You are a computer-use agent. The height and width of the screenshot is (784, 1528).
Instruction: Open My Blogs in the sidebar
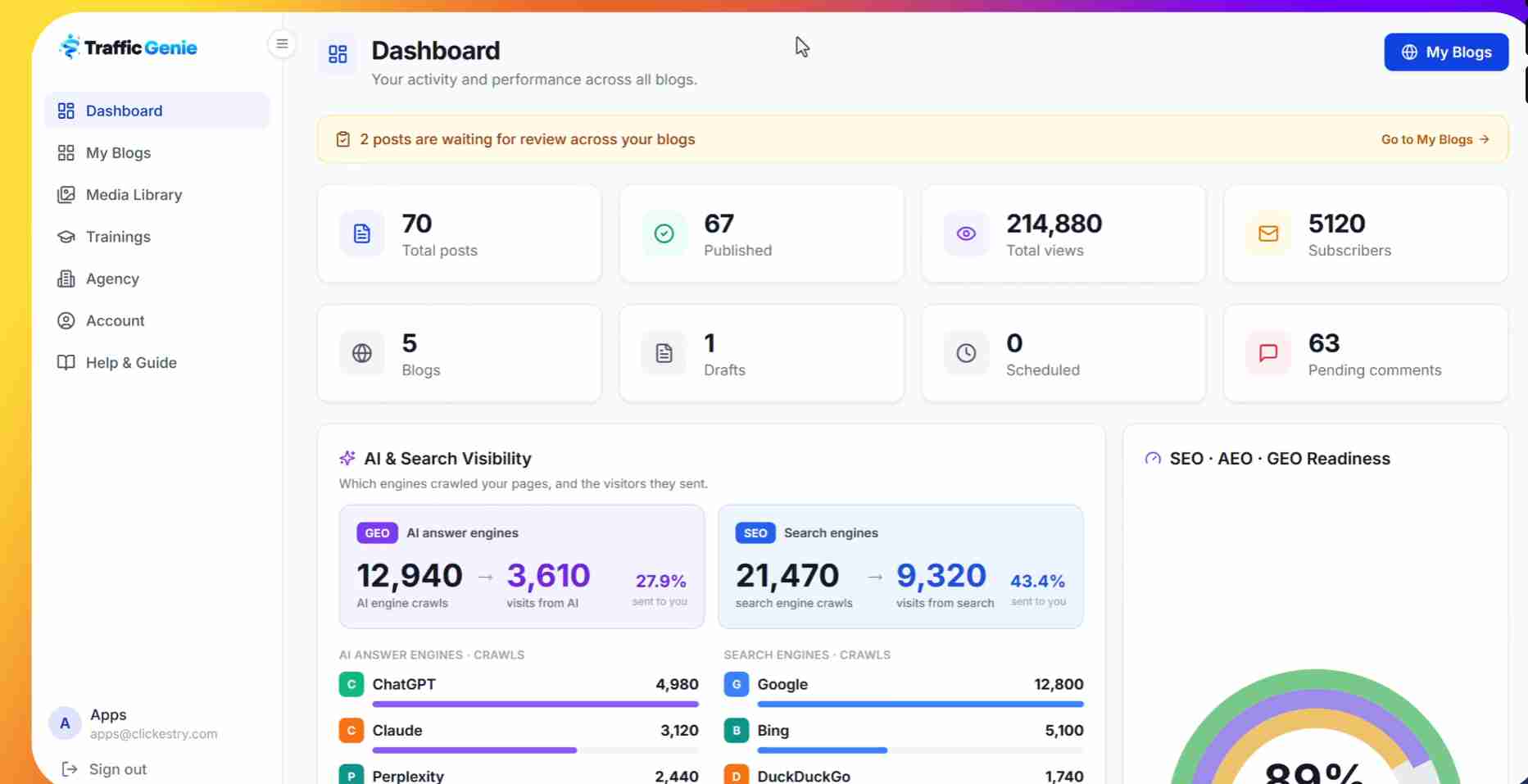tap(157, 152)
